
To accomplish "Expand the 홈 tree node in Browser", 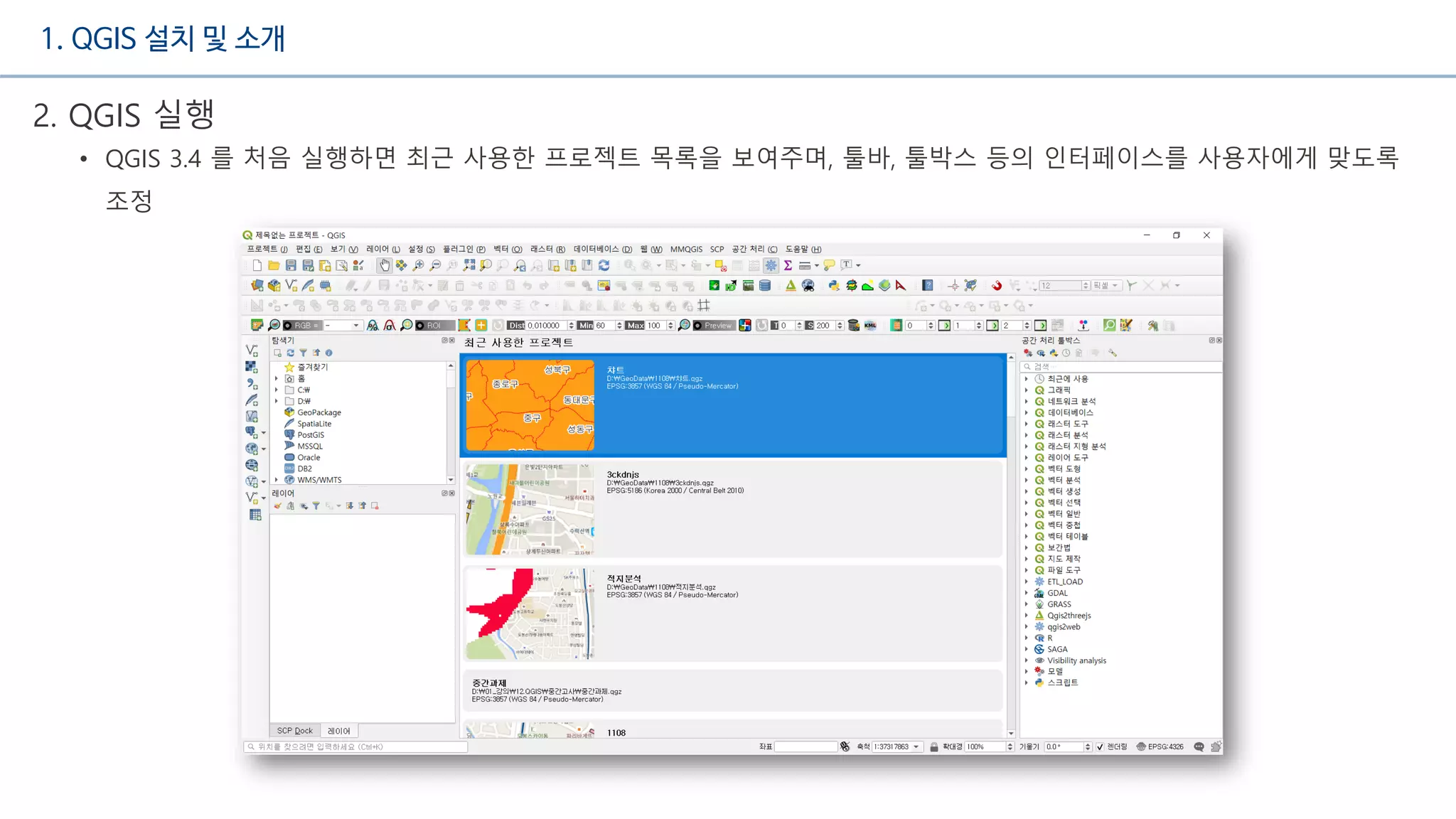I will [277, 379].
